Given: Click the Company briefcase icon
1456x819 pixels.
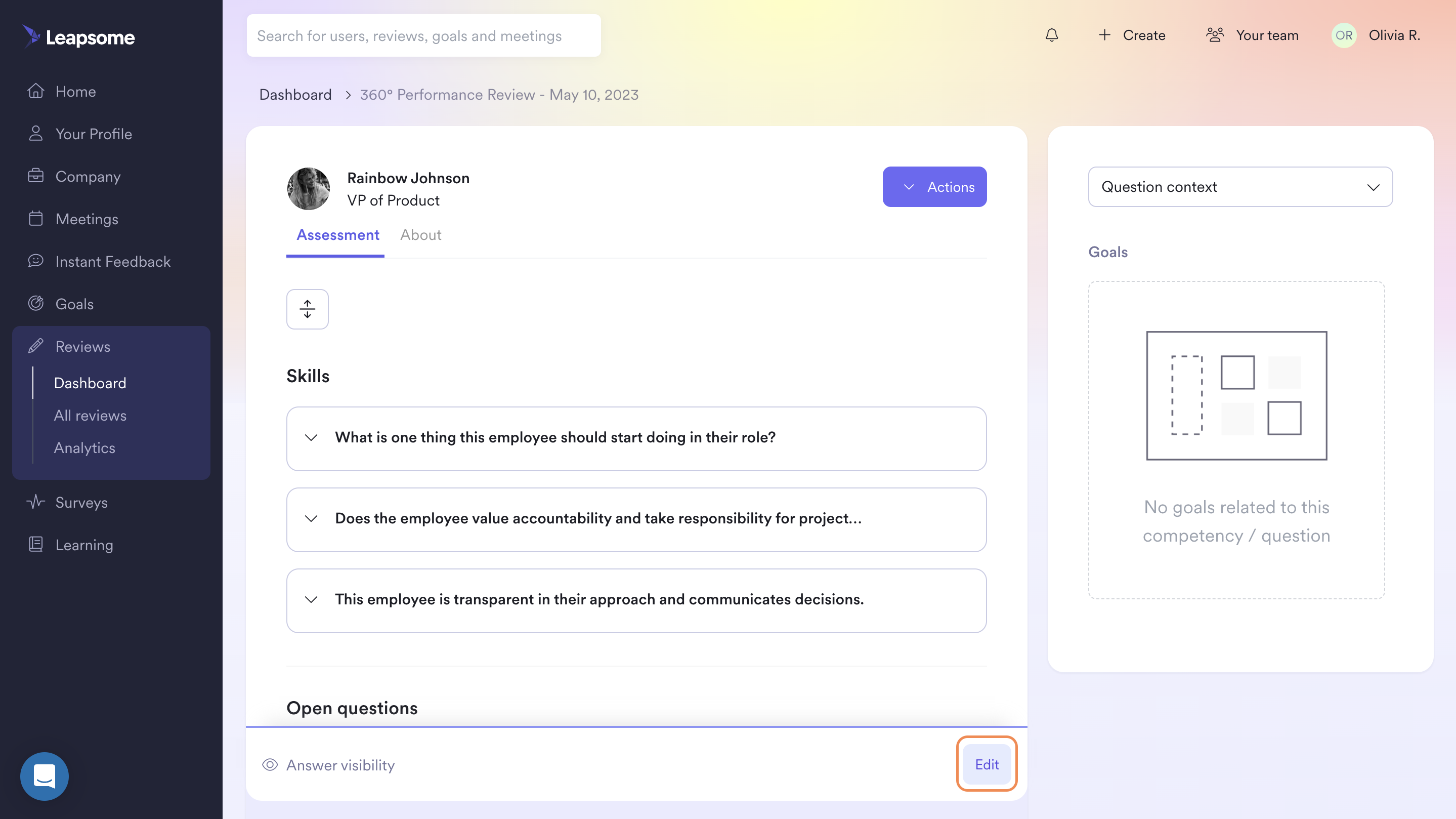Looking at the screenshot, I should (35, 176).
